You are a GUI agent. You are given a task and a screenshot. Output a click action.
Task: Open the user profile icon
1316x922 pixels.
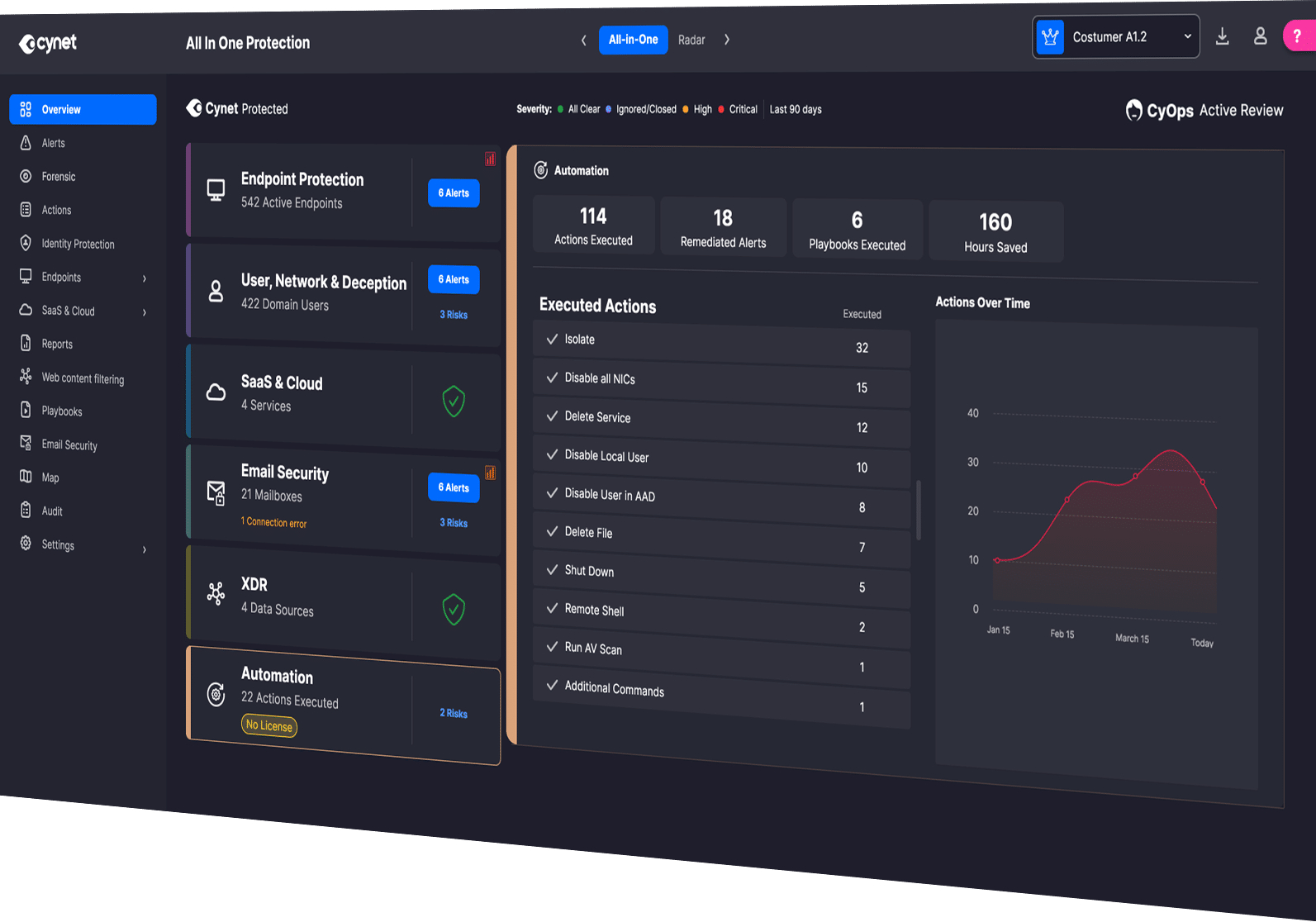pyautogui.click(x=1260, y=36)
